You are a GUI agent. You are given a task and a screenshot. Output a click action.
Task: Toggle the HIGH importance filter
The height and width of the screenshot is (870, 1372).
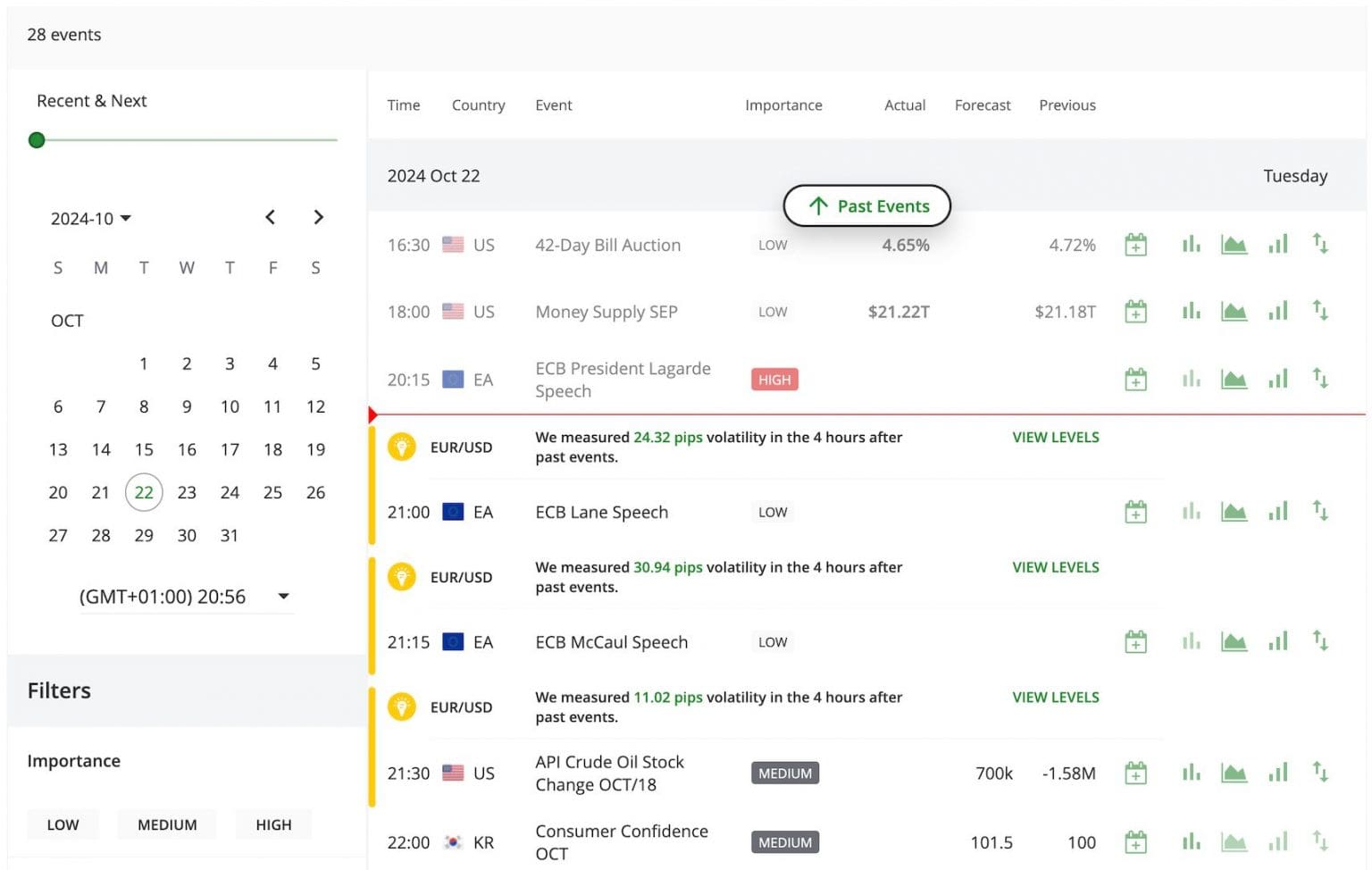(x=273, y=824)
